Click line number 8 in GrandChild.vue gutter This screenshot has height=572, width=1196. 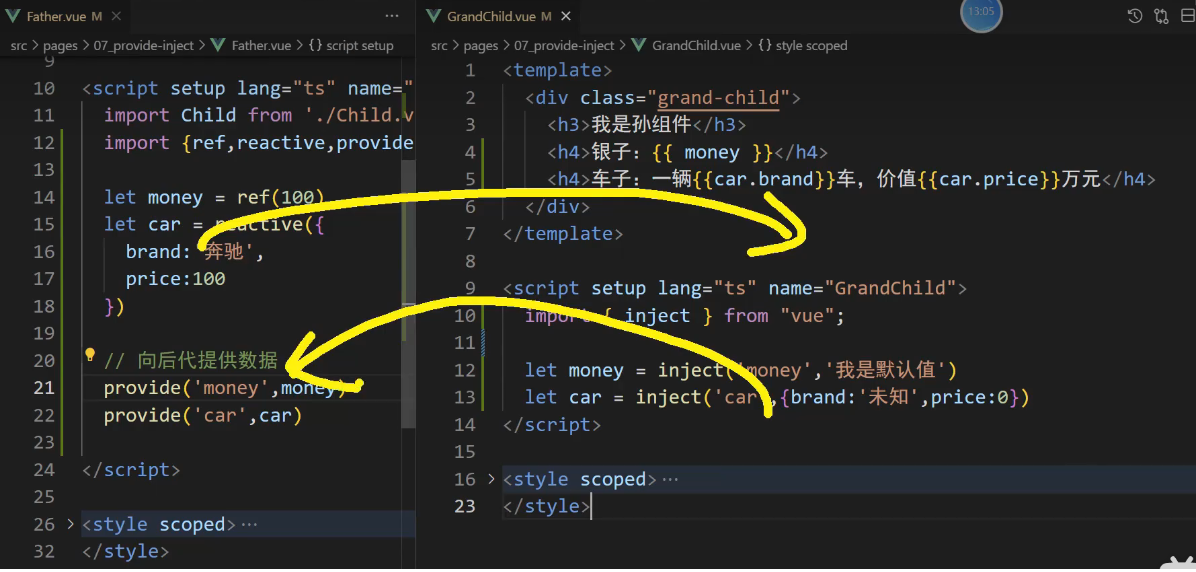(470, 262)
